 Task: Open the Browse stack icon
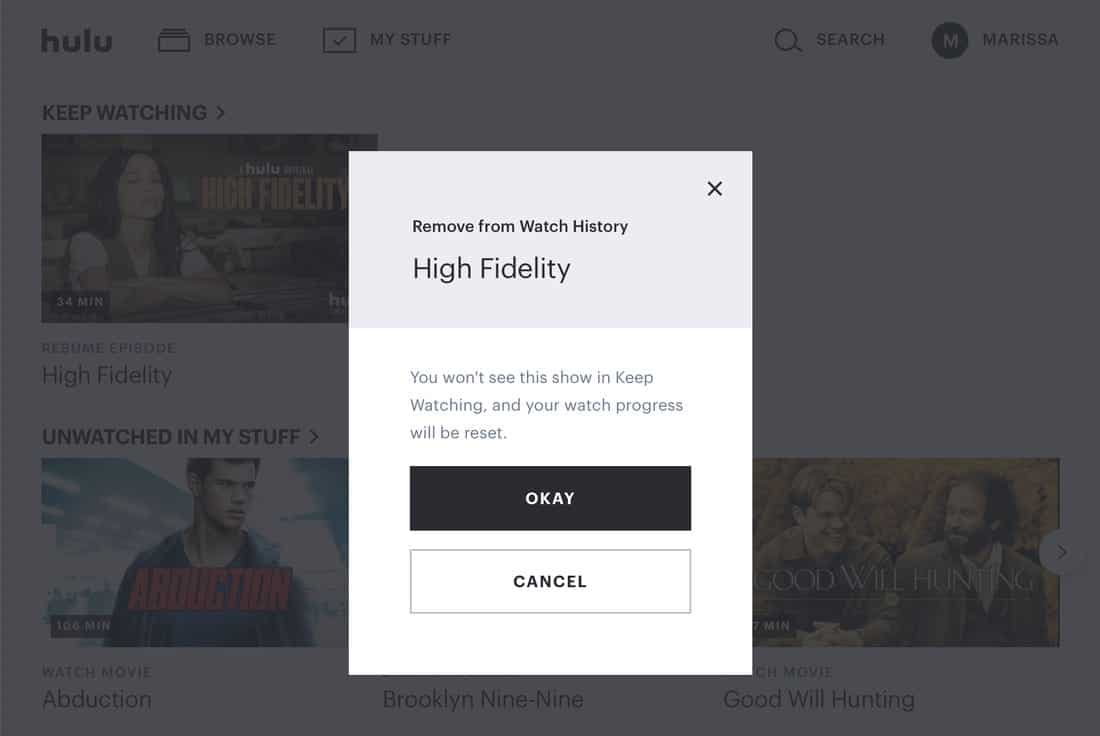(x=174, y=41)
